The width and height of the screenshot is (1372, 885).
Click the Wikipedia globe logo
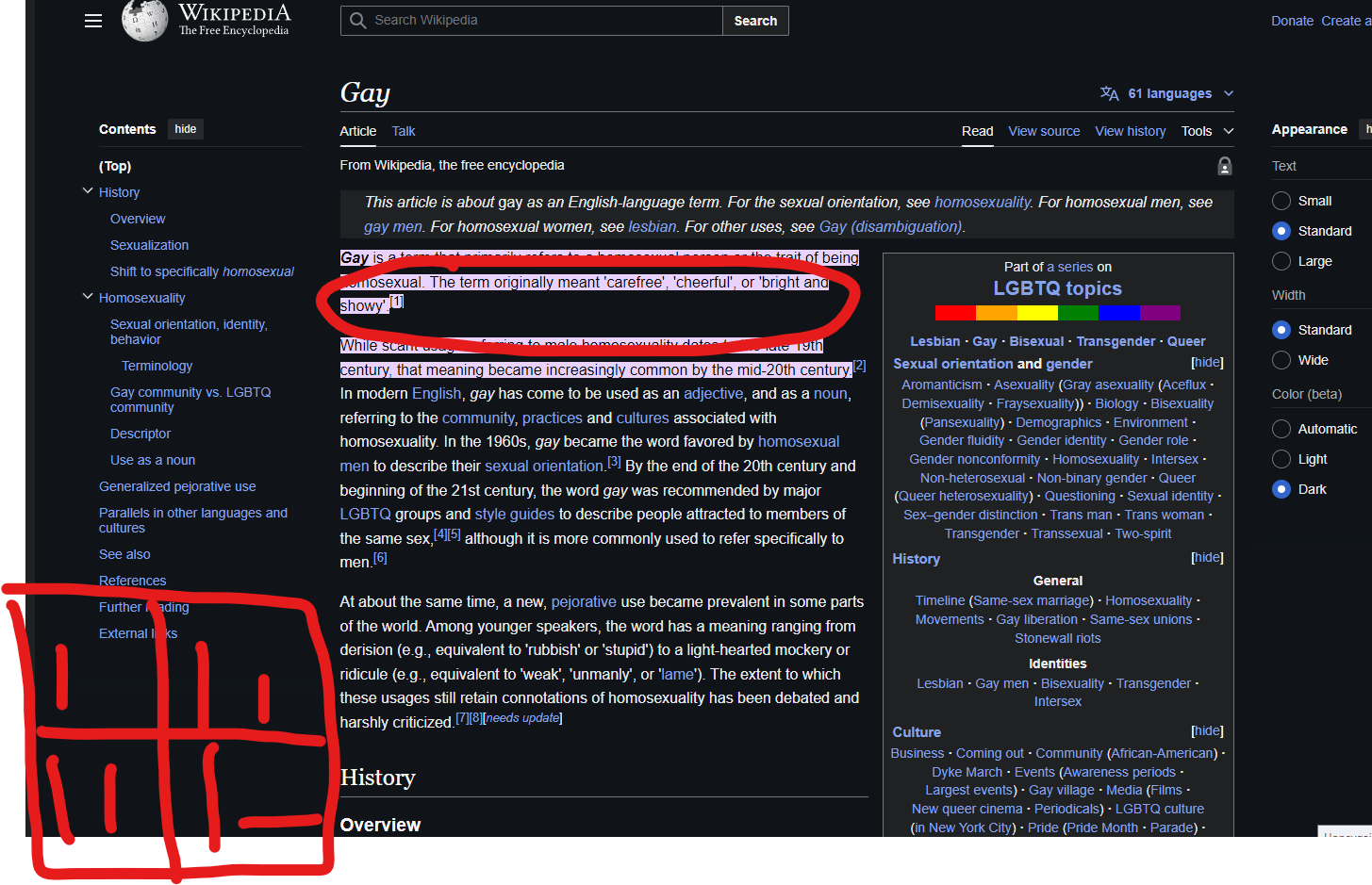[145, 21]
